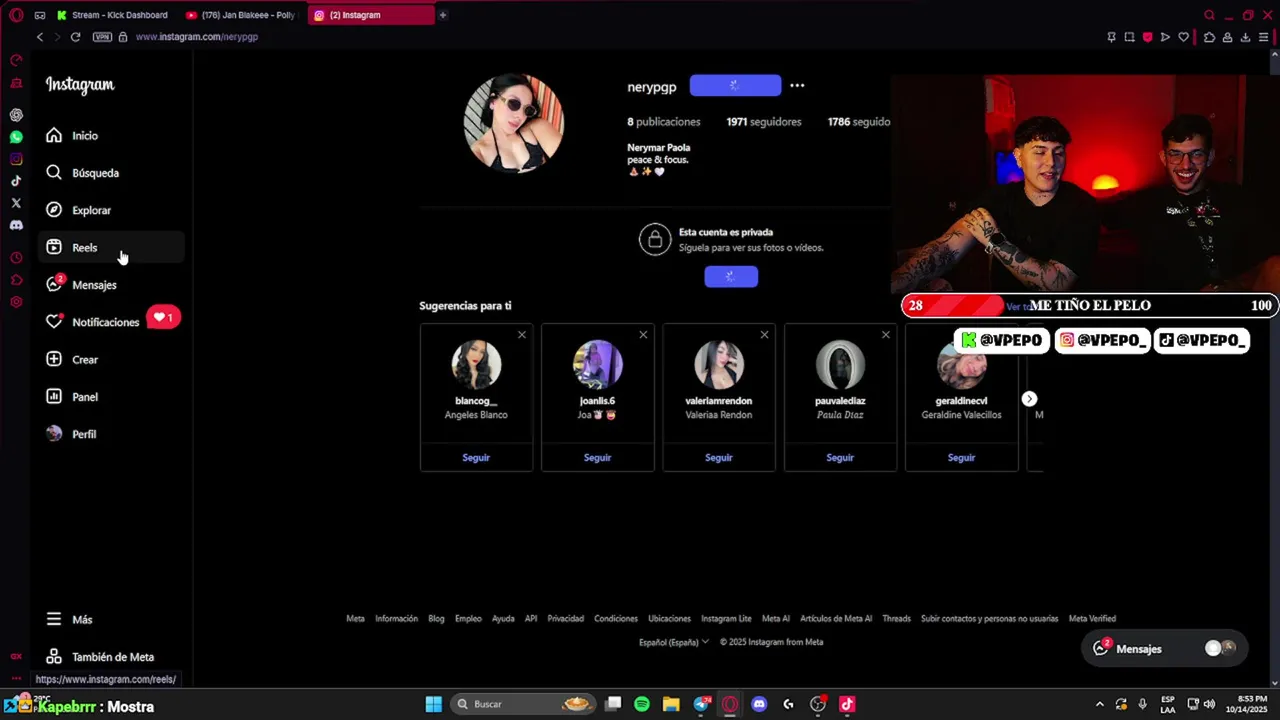Open volume control in system tray

[1209, 704]
